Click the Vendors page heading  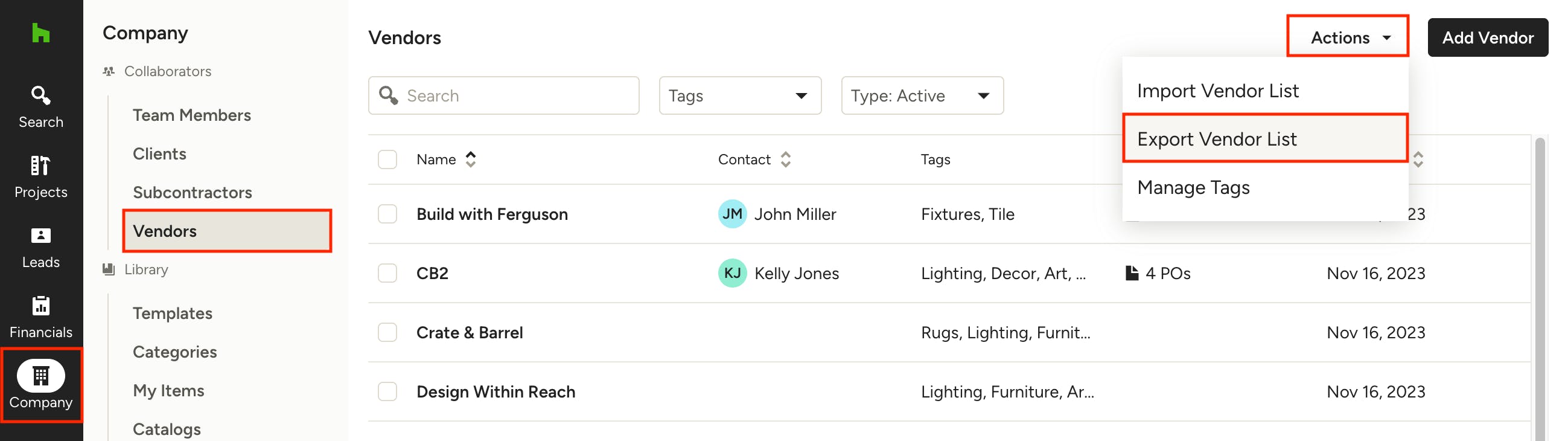tap(404, 37)
